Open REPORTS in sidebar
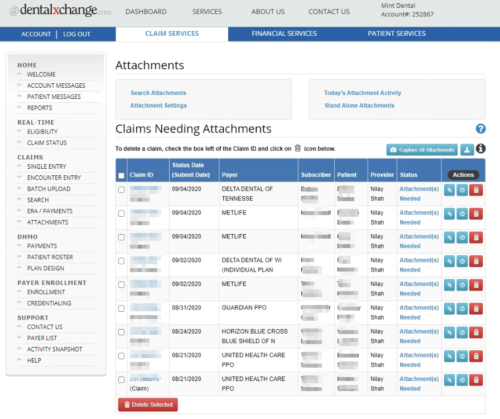The width and height of the screenshot is (500, 419). pyautogui.click(x=39, y=108)
